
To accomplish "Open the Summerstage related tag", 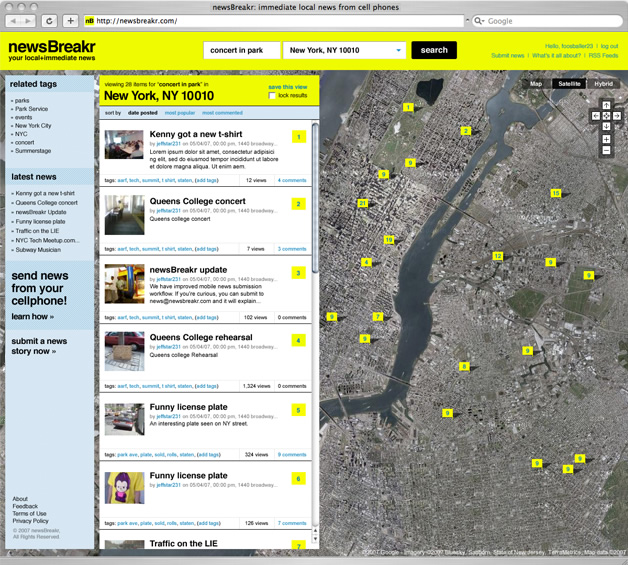I will [33, 151].
